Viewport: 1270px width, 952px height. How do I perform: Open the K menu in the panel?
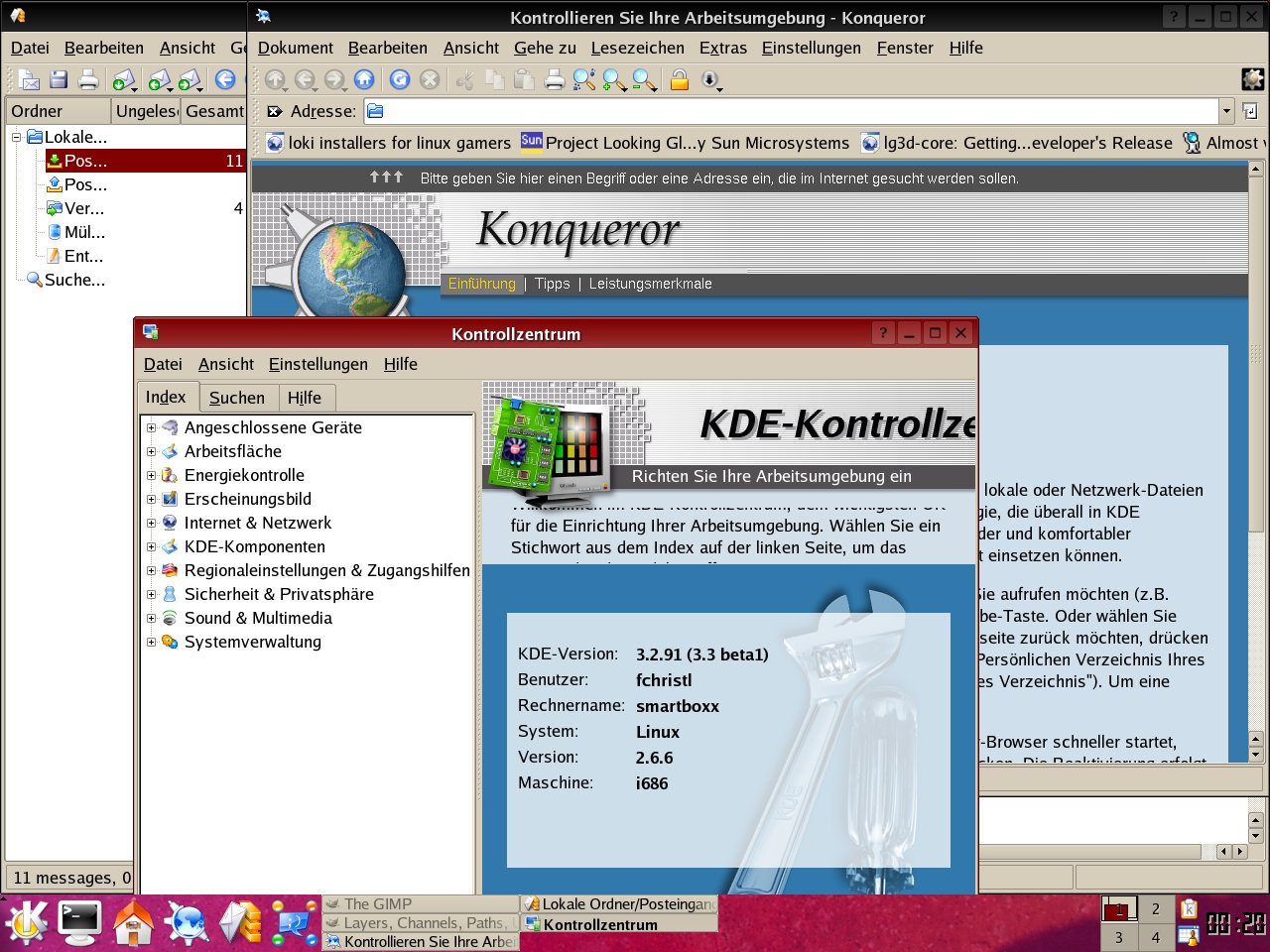point(27,923)
